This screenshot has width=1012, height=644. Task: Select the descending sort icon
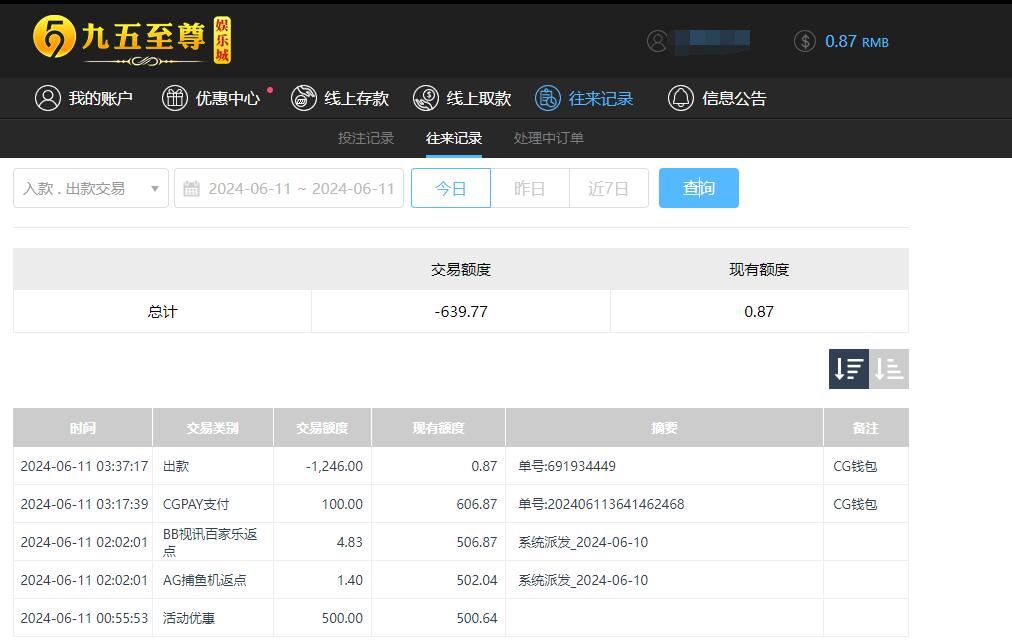click(x=848, y=369)
